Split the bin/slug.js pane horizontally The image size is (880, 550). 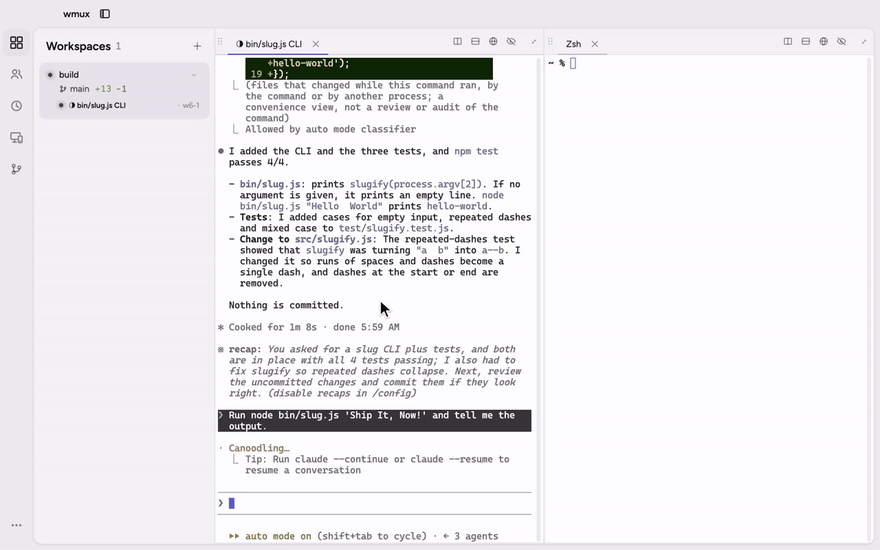point(475,42)
